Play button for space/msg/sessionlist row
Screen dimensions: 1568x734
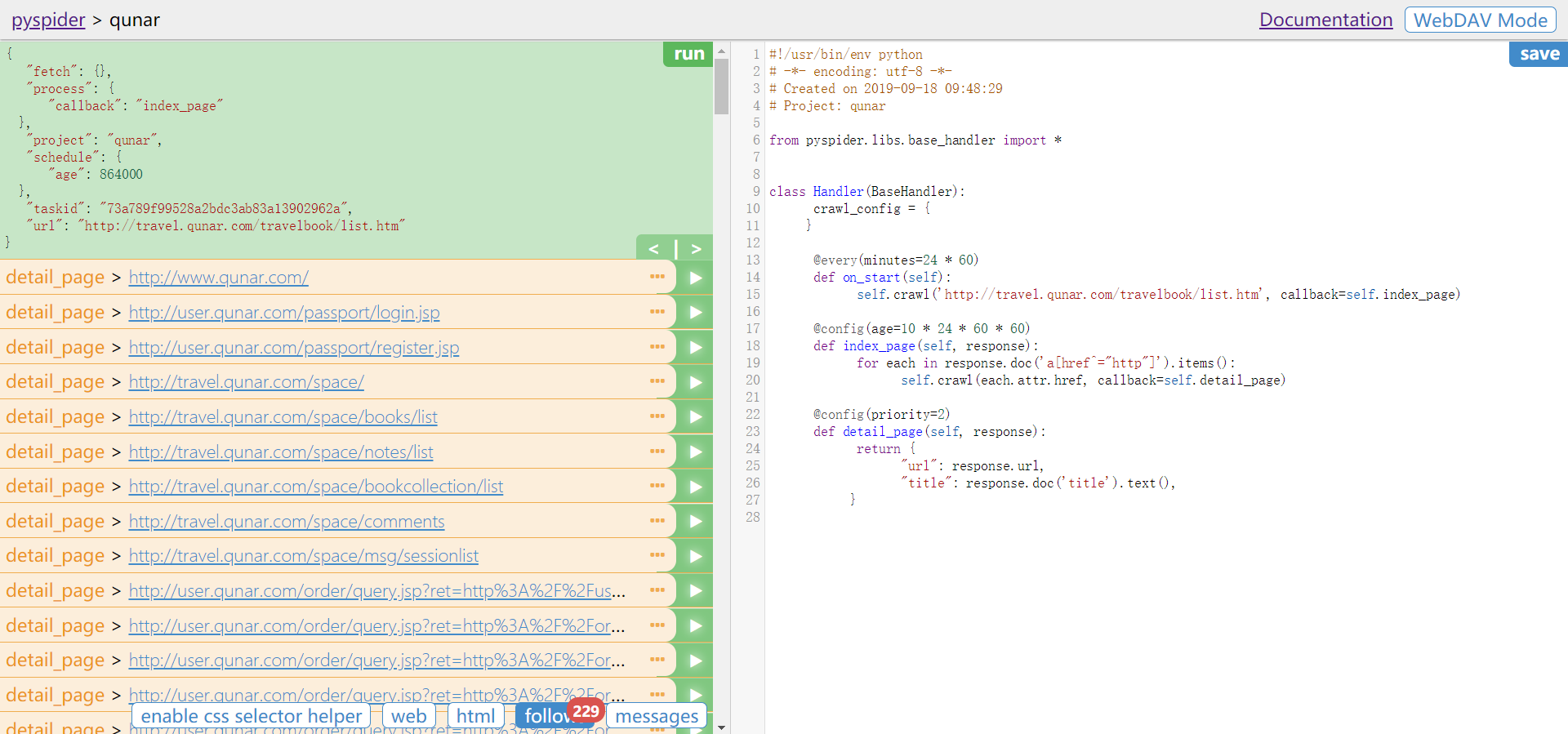pos(694,556)
